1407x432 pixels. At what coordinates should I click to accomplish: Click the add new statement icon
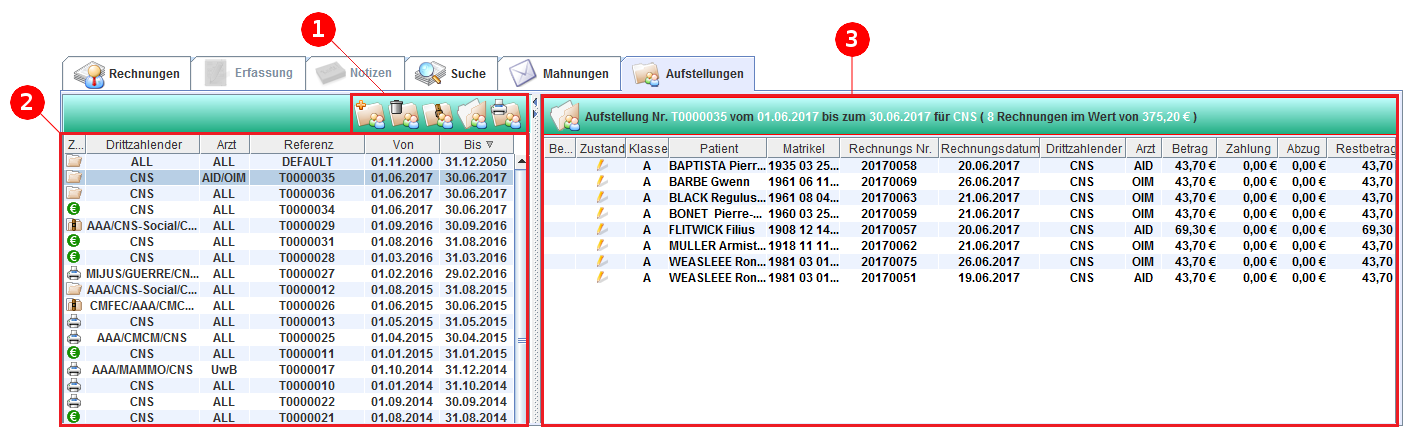tap(369, 113)
